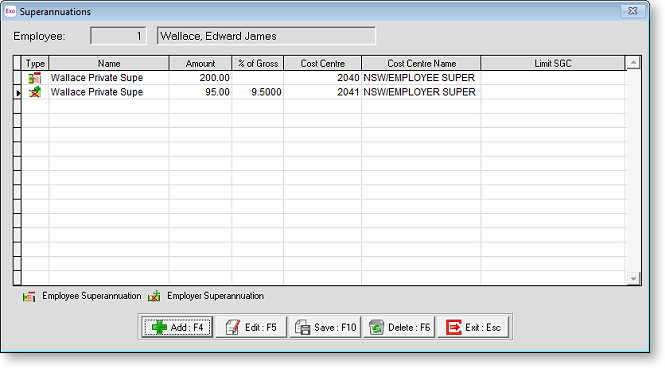Click the Employer Superannuation legend icon
This screenshot has height=368, width=665.
point(154,296)
